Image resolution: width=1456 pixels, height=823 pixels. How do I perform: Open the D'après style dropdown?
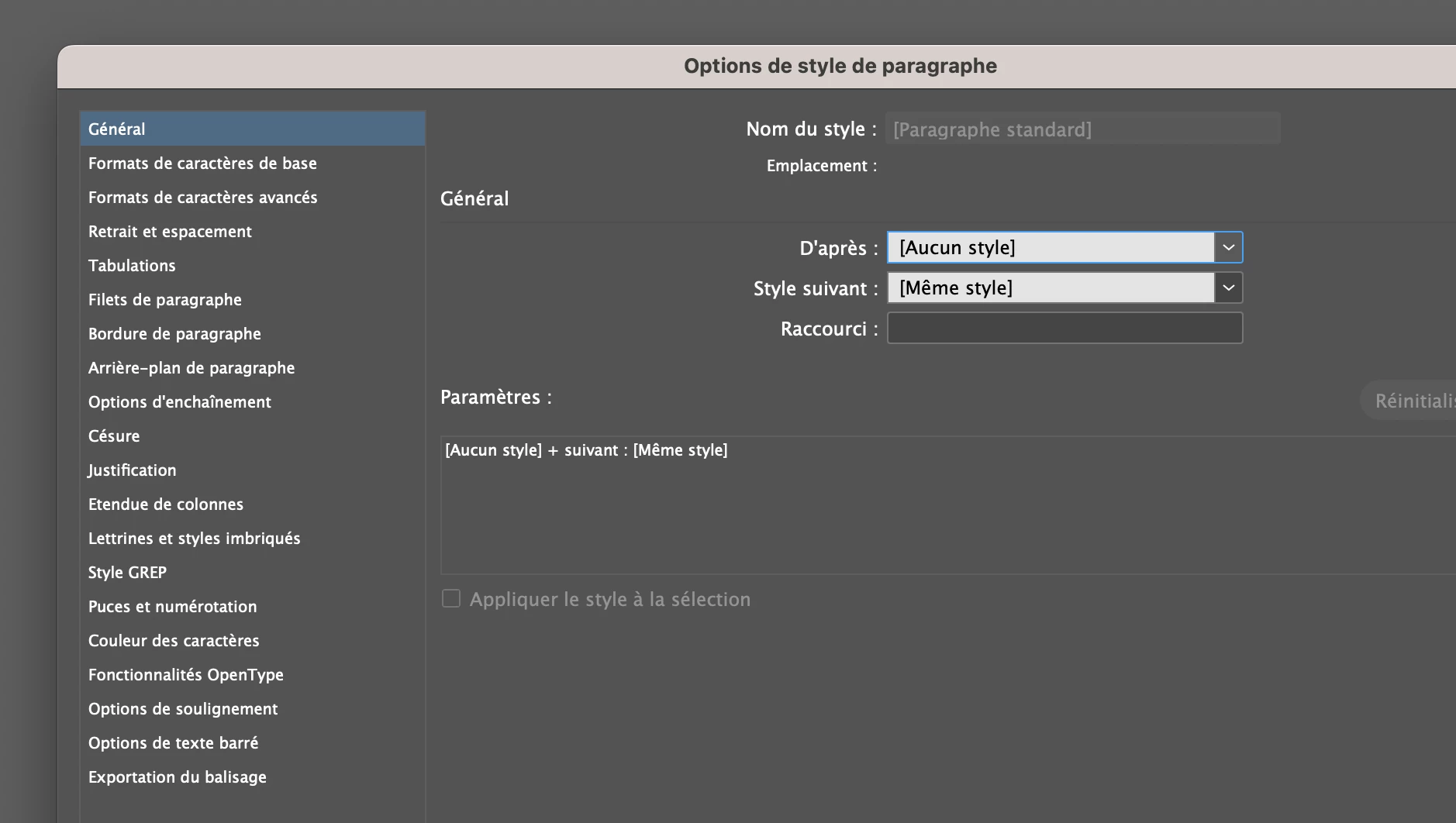(x=1228, y=248)
